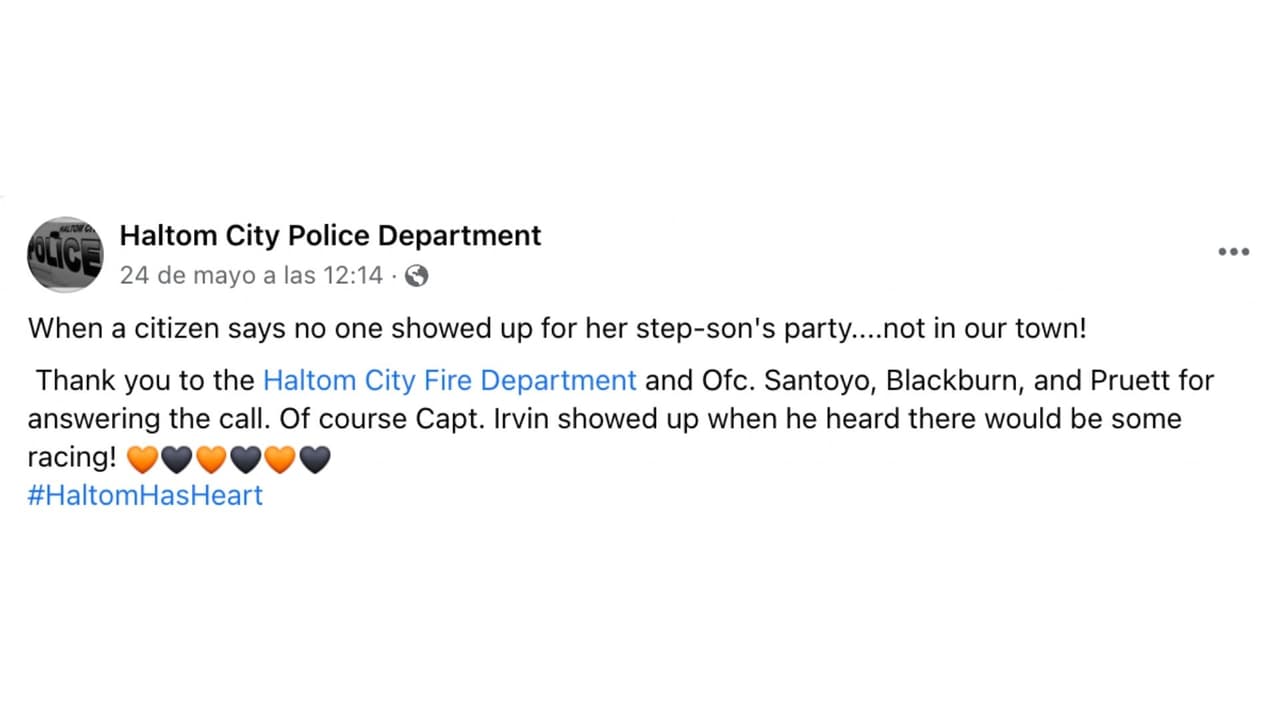1280x720 pixels.
Task: Visit the Haltom City Fire Department link
Action: pos(449,381)
